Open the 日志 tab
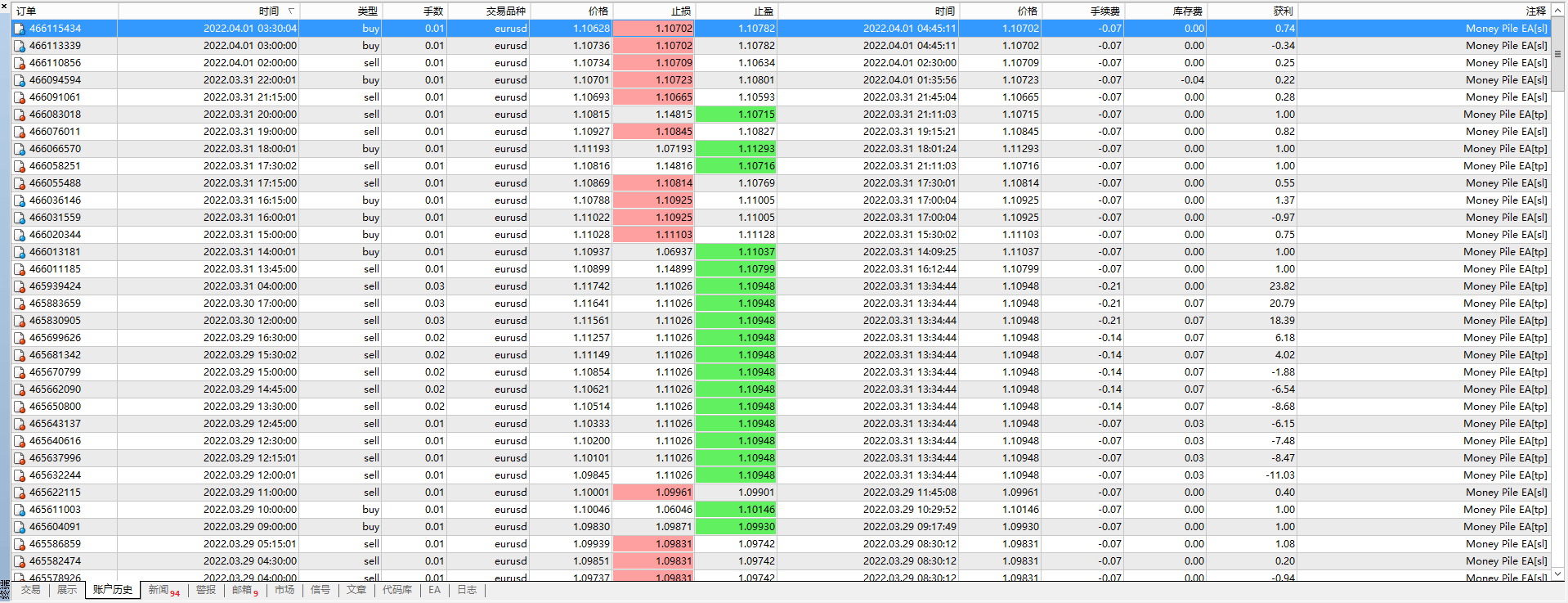 point(467,590)
